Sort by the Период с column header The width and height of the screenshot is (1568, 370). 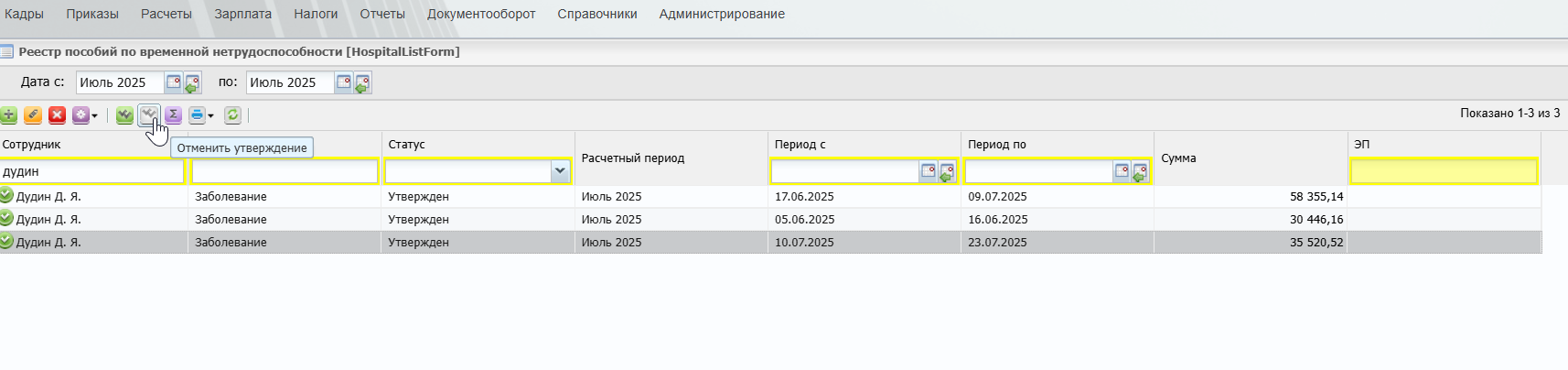coord(800,145)
